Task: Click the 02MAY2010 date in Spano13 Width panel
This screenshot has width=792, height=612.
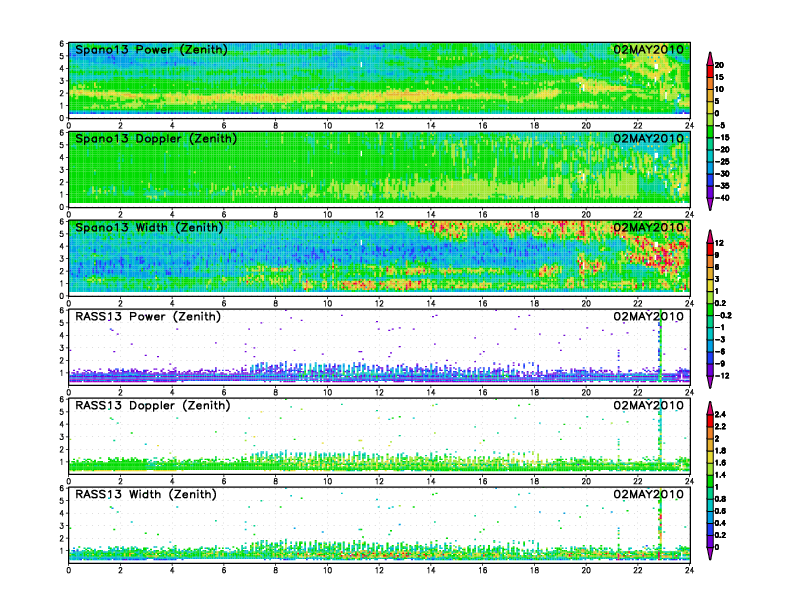Action: click(x=648, y=227)
